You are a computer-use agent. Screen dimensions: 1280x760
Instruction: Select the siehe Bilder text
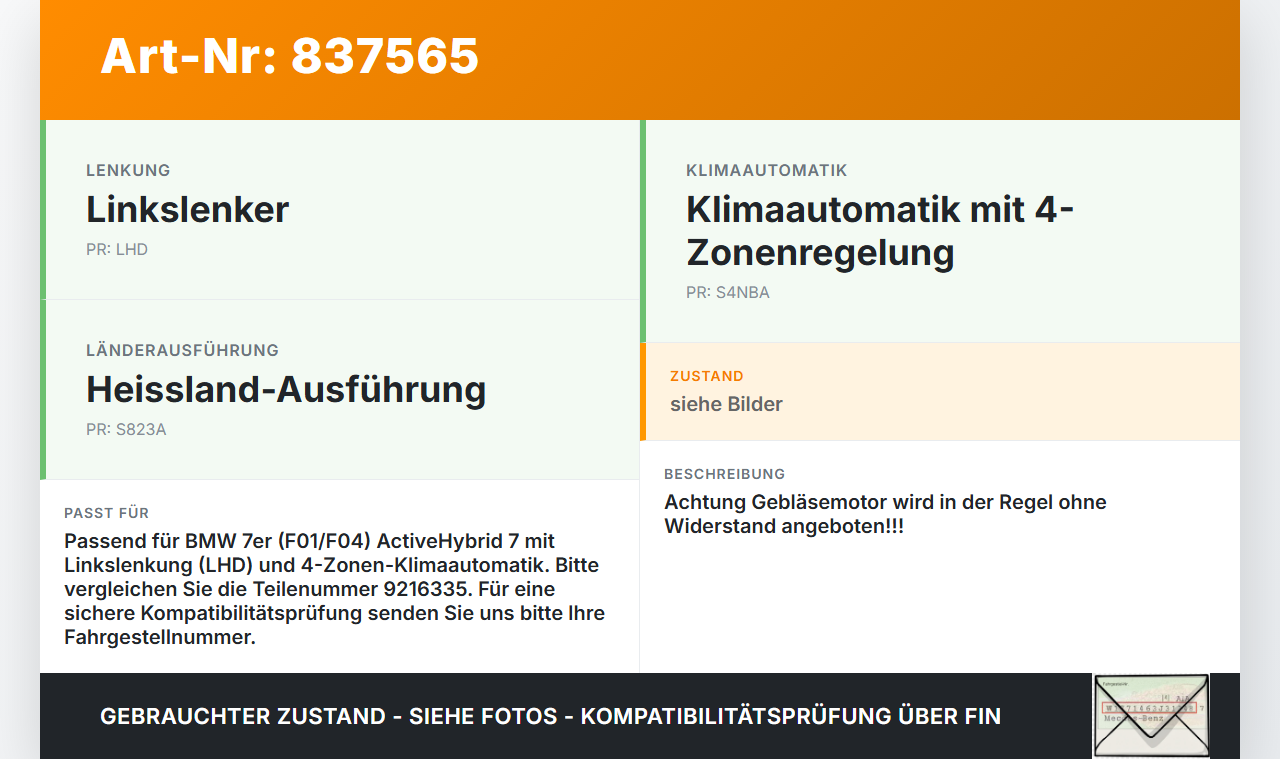pos(726,404)
